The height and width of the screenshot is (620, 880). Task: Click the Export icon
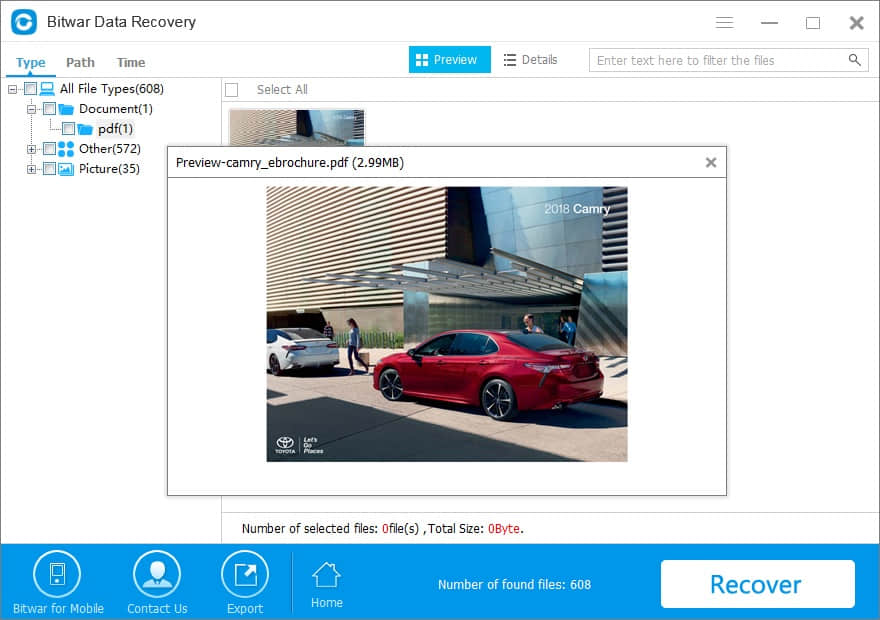tap(245, 574)
